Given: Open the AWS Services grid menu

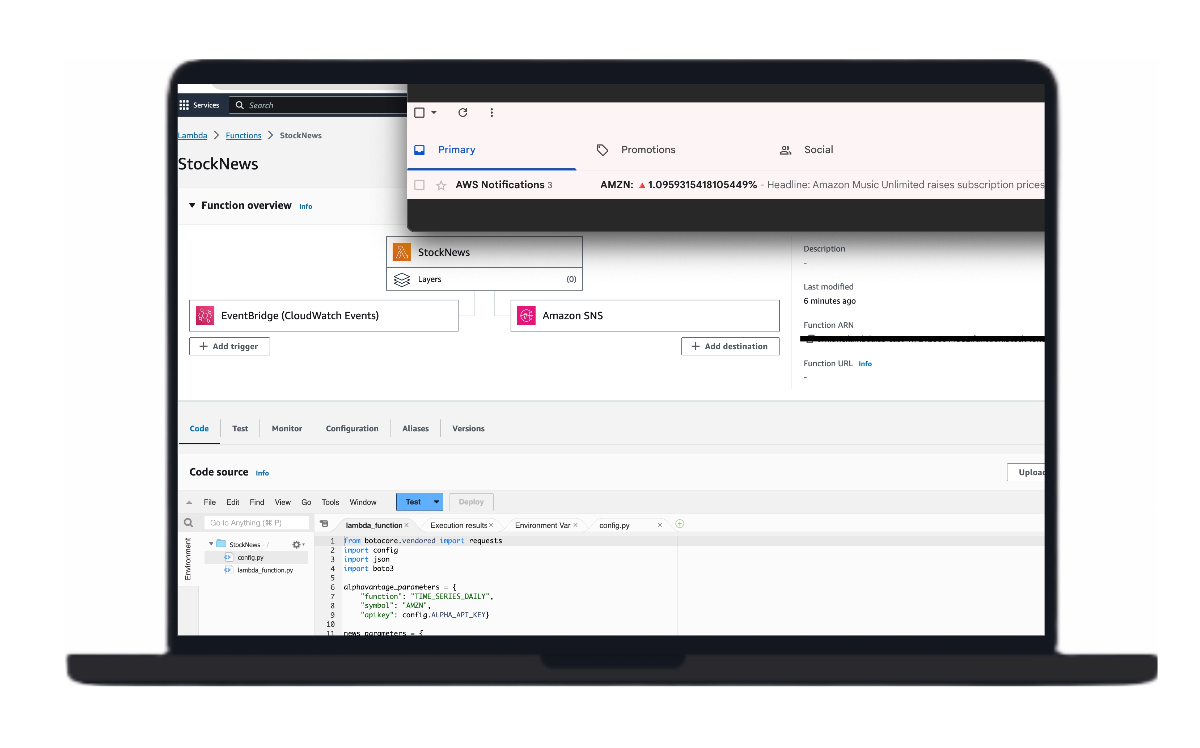Looking at the screenshot, I should [x=184, y=105].
